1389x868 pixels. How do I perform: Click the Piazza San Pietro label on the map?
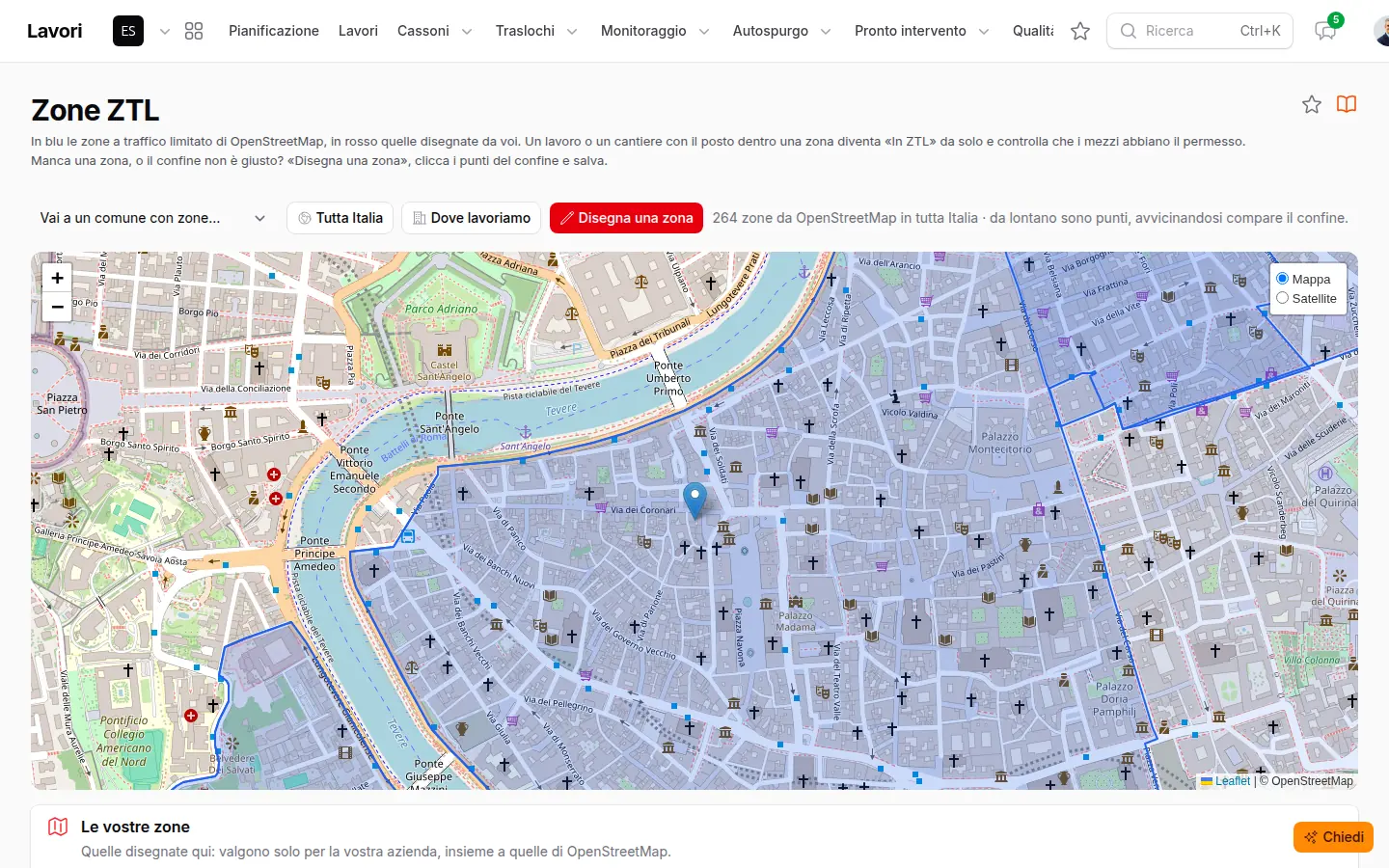[62, 403]
